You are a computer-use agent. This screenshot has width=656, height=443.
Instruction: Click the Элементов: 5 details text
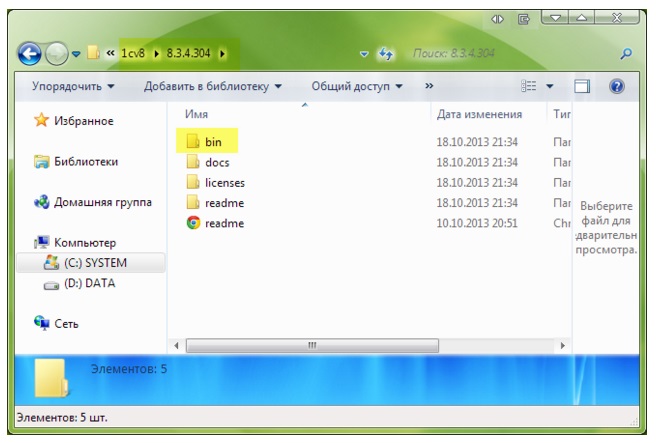(129, 369)
